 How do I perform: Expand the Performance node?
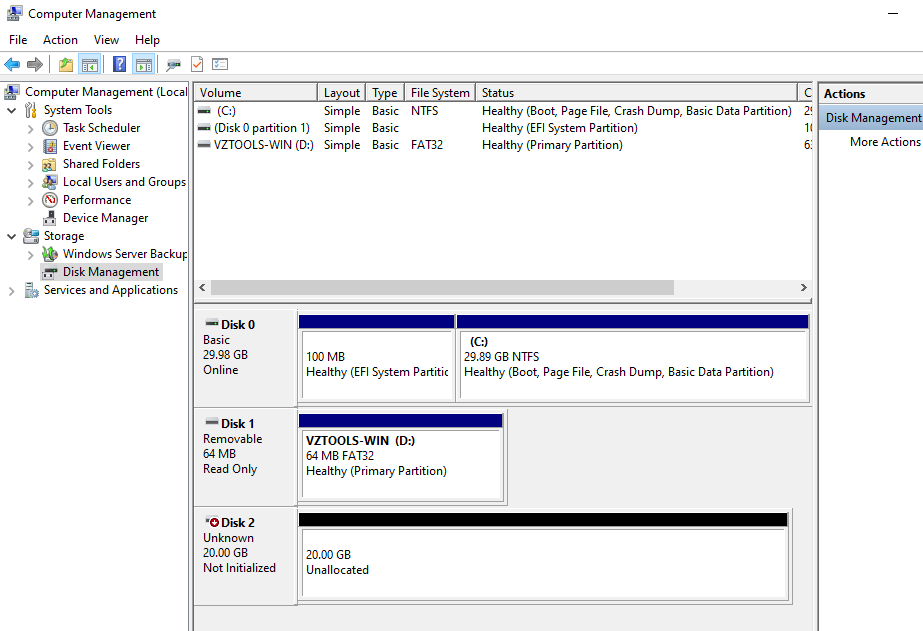coord(31,201)
